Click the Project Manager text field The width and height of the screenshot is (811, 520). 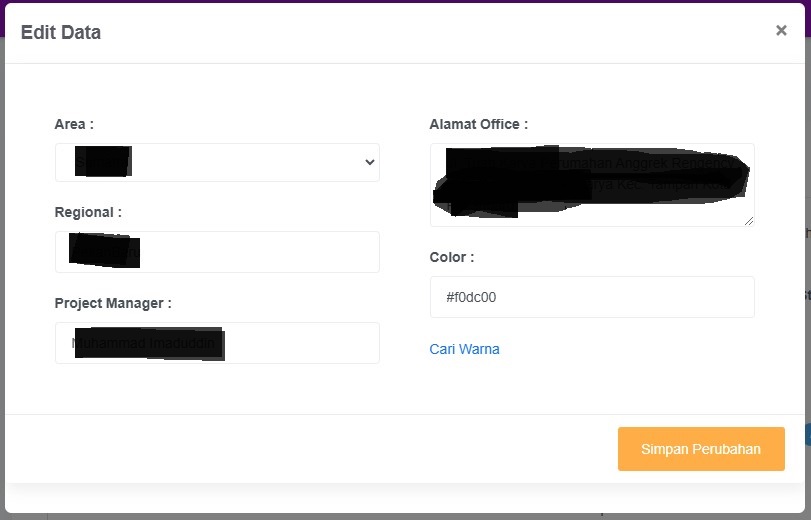click(217, 343)
